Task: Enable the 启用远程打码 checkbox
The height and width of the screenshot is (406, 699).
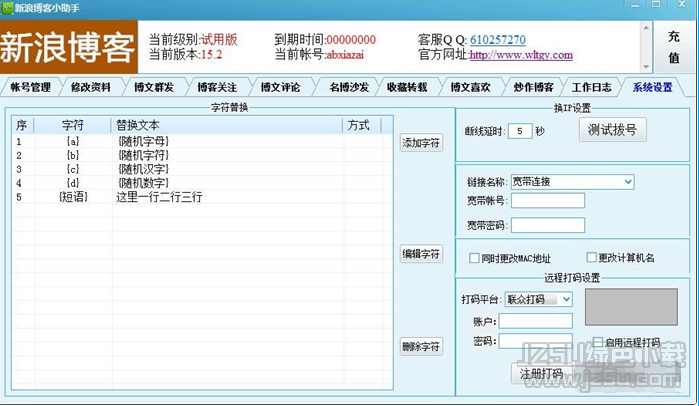Action: coord(598,342)
